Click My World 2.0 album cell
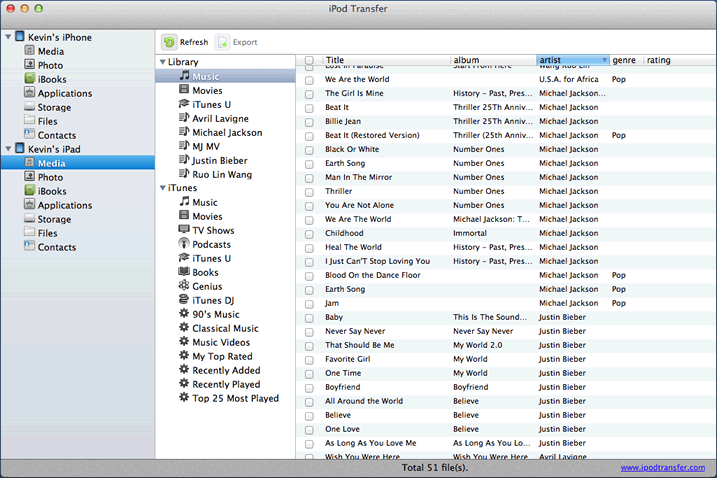This screenshot has height=478, width=717. pyautogui.click(x=477, y=345)
